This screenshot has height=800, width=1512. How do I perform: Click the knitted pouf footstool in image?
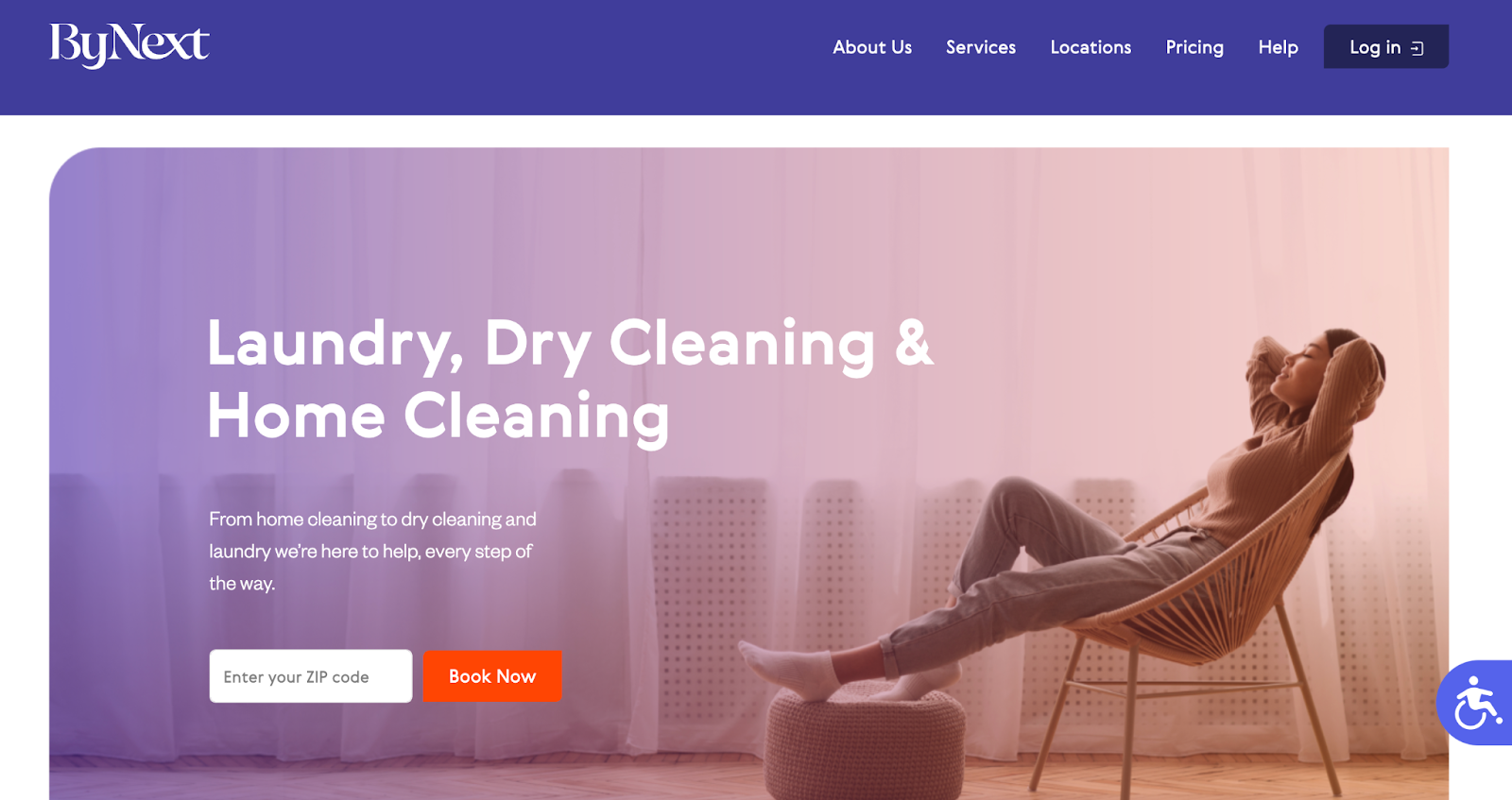(x=865, y=741)
